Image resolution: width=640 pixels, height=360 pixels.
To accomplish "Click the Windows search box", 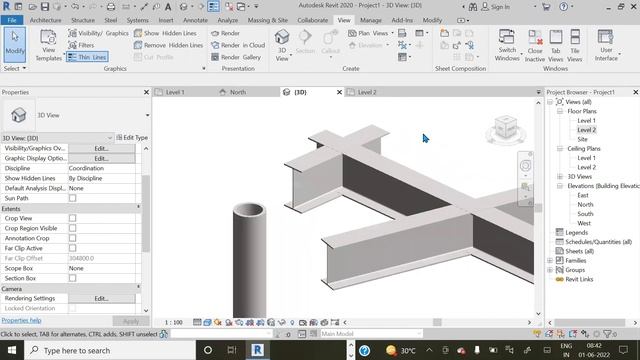I will [x=110, y=350].
